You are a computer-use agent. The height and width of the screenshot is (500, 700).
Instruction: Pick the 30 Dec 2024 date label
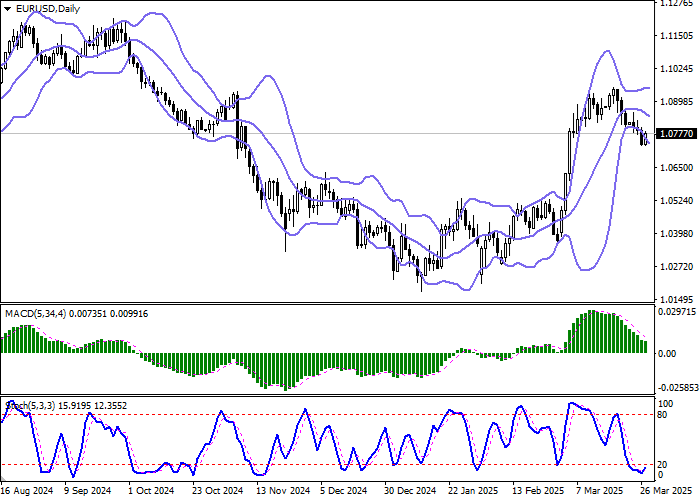coord(408,491)
